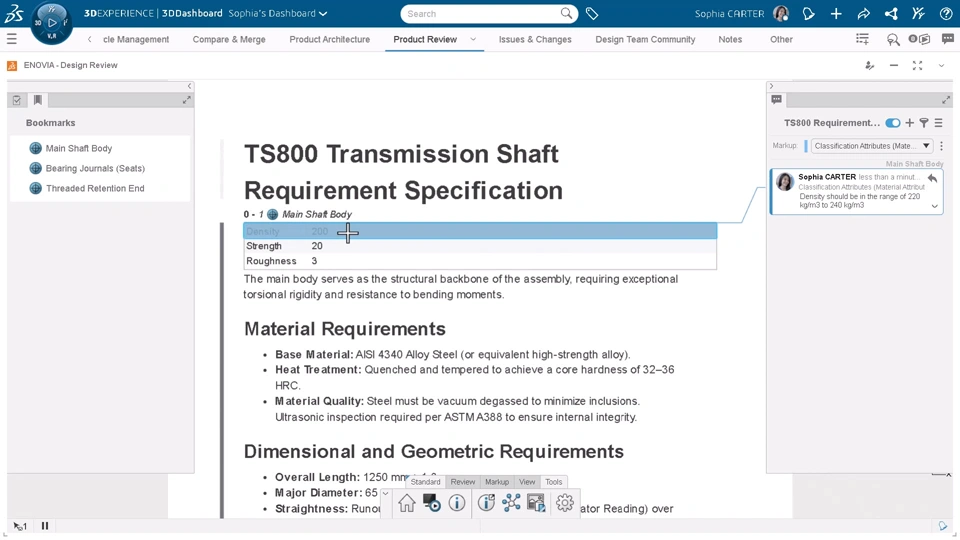Click the plus add content icon
The width and height of the screenshot is (960, 540).
(836, 13)
